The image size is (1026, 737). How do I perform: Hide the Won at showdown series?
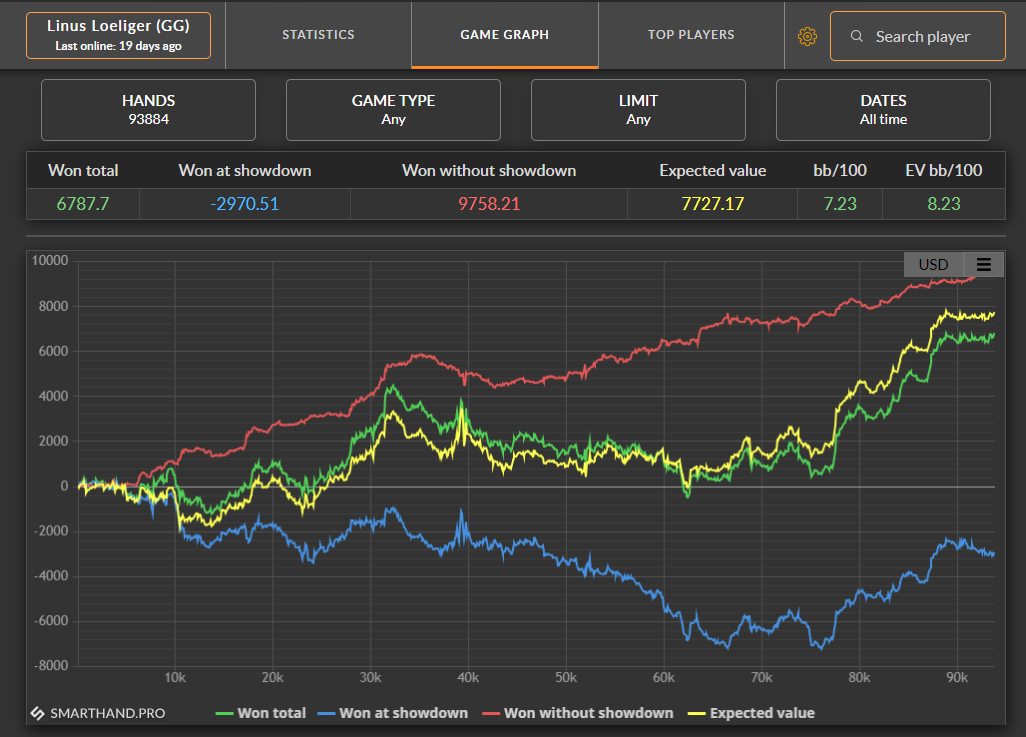393,713
